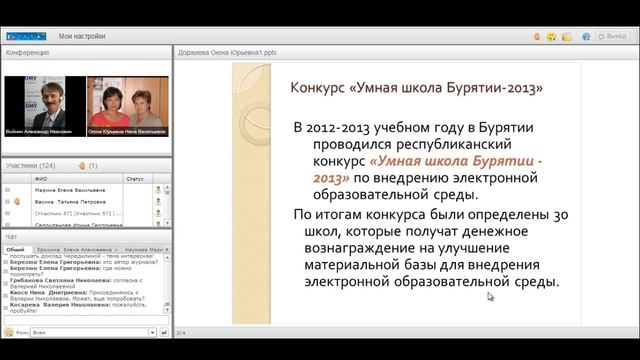Select the two women video thumbnail

point(128,106)
